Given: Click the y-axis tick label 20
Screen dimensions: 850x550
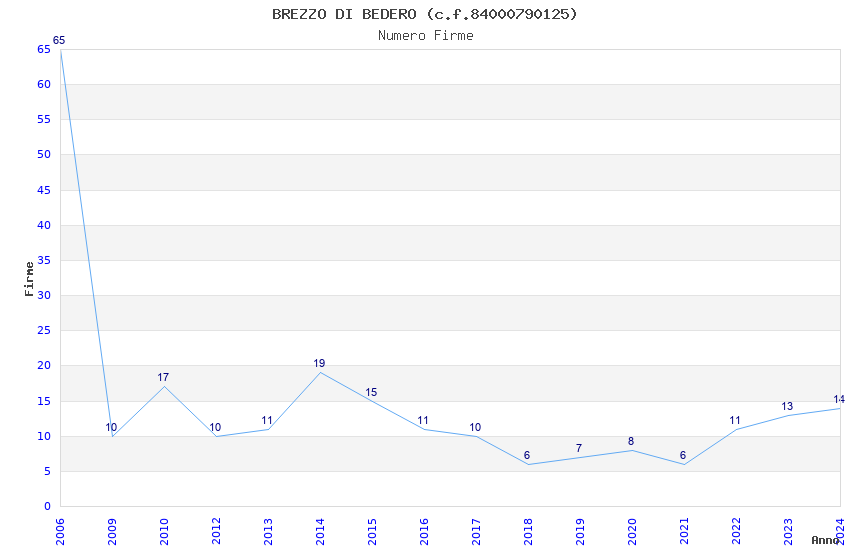Looking at the screenshot, I should (x=44, y=366).
